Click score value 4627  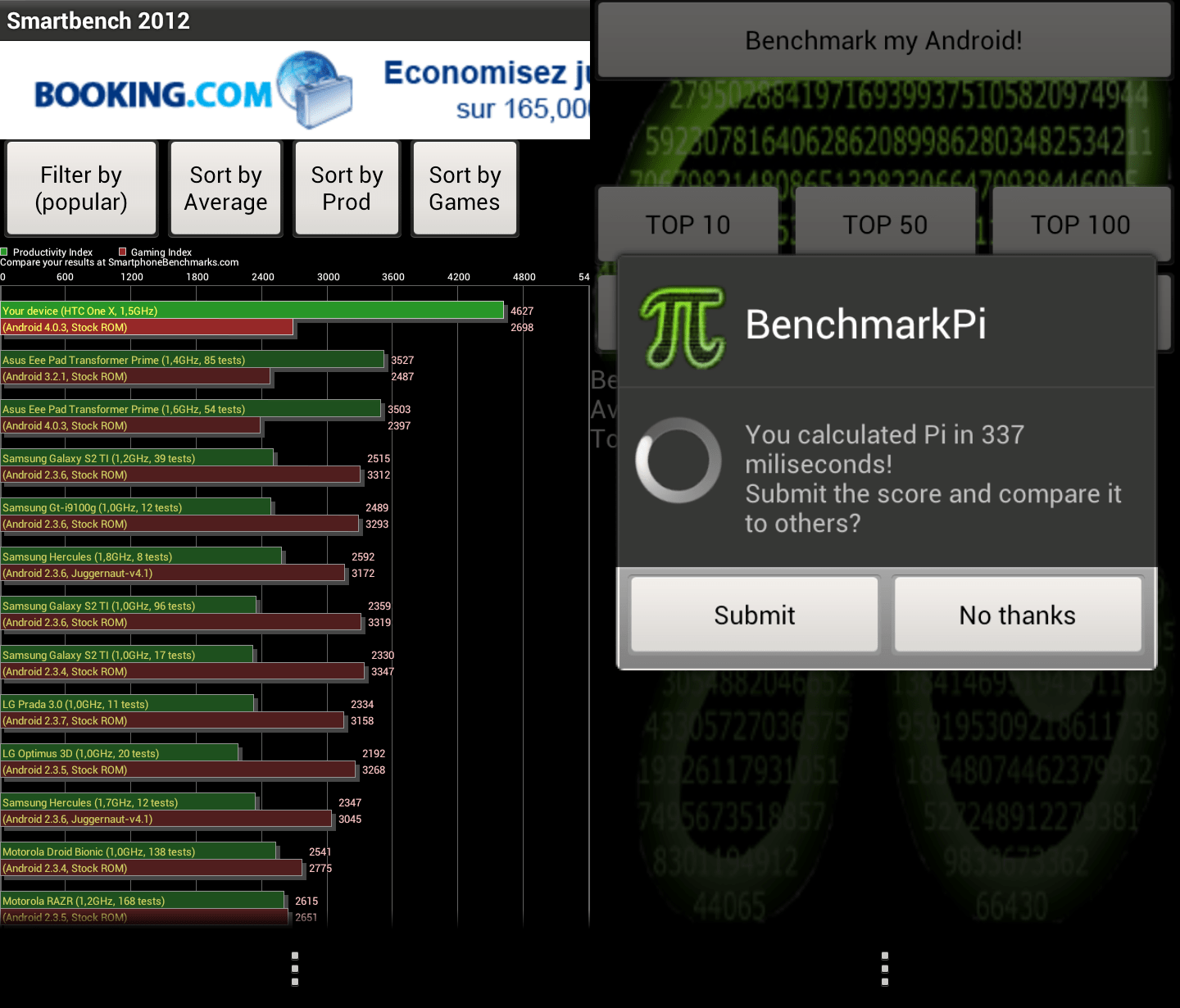click(522, 311)
